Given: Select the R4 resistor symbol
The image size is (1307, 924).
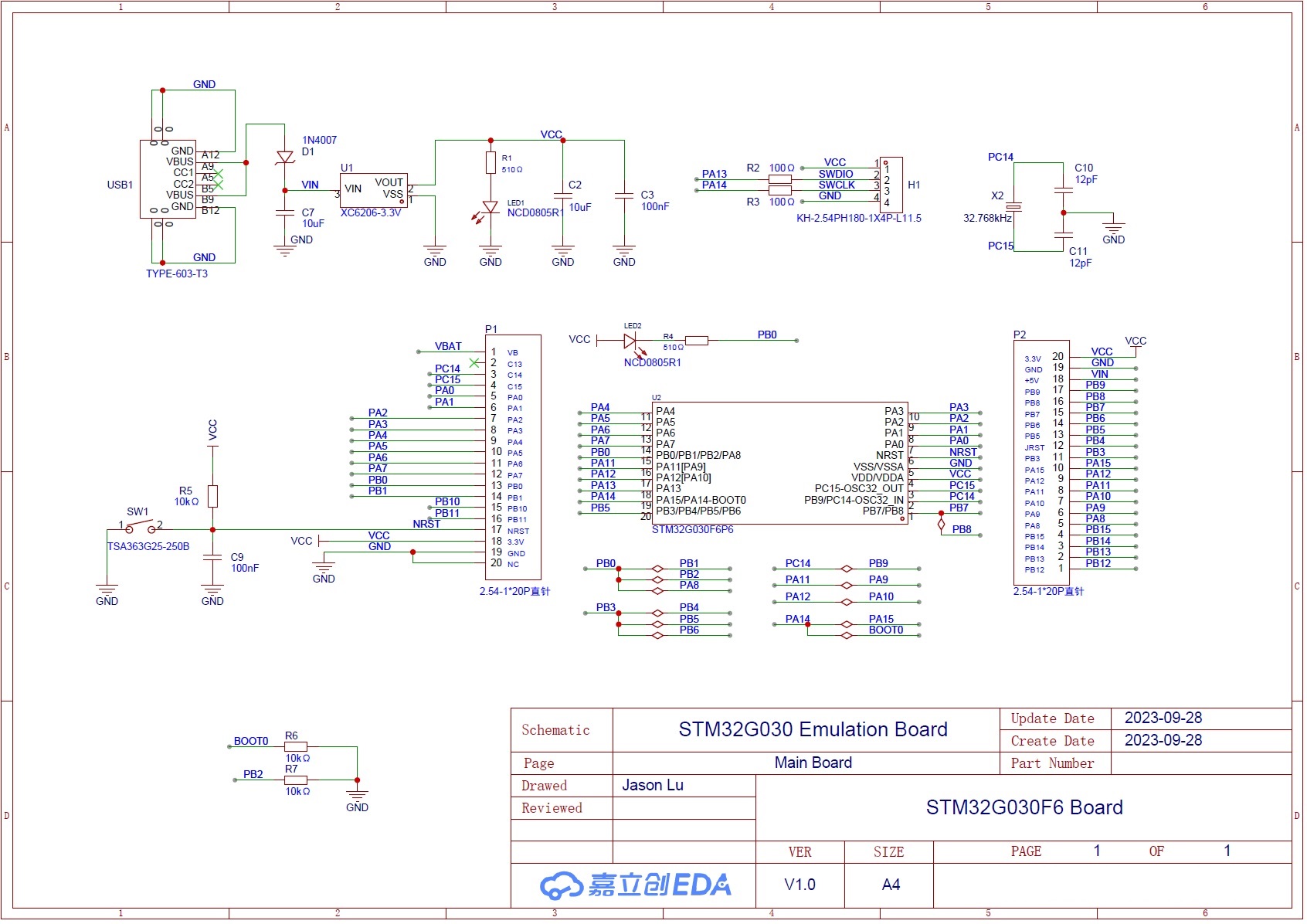Looking at the screenshot, I should (697, 341).
